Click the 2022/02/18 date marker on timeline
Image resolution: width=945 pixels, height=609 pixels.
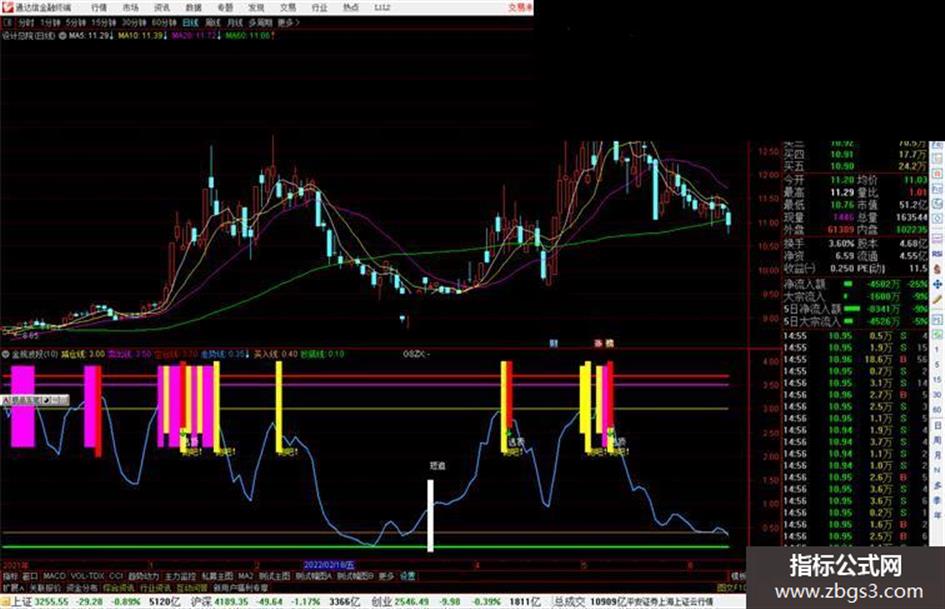tap(328, 565)
